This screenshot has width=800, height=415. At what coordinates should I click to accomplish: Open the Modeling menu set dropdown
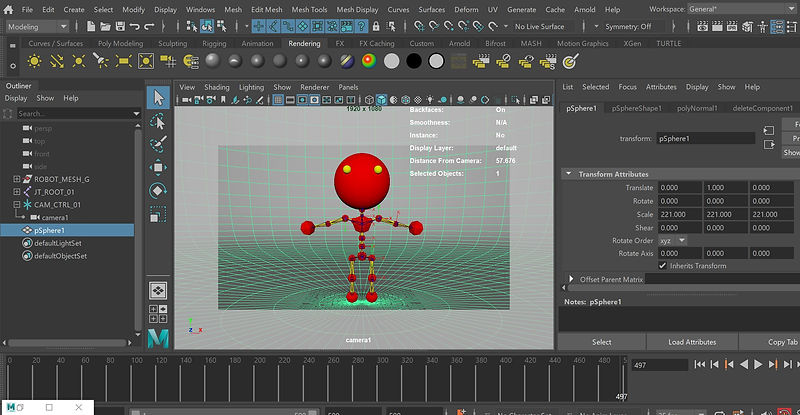pyautogui.click(x=37, y=27)
